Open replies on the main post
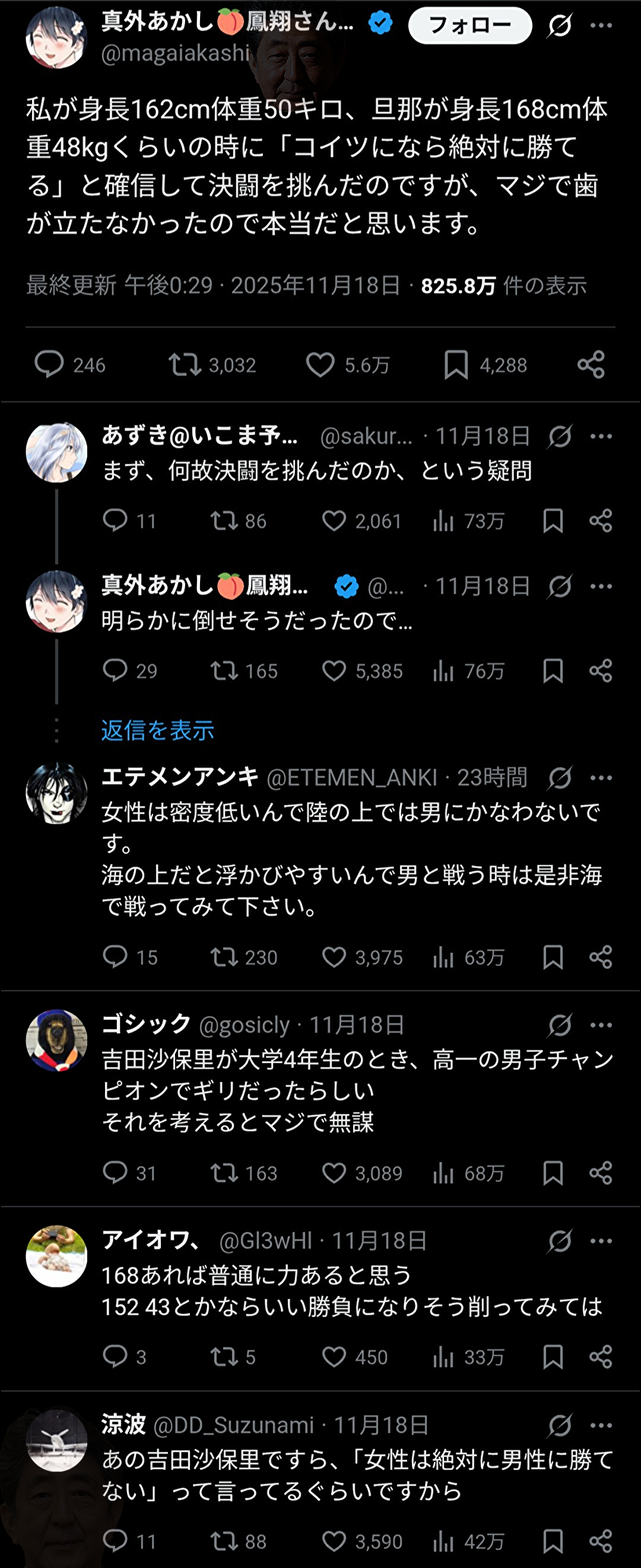This screenshot has height=1568, width=641. 49,365
